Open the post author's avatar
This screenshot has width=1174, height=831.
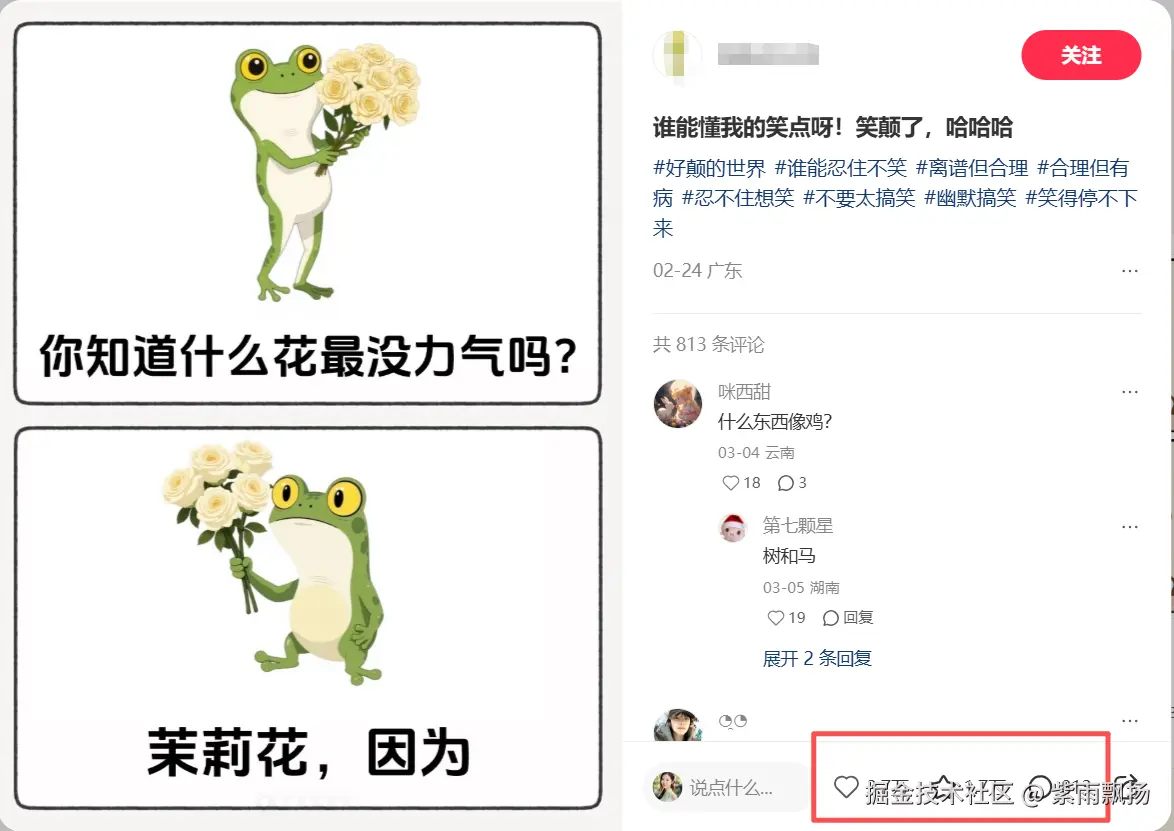pos(678,55)
